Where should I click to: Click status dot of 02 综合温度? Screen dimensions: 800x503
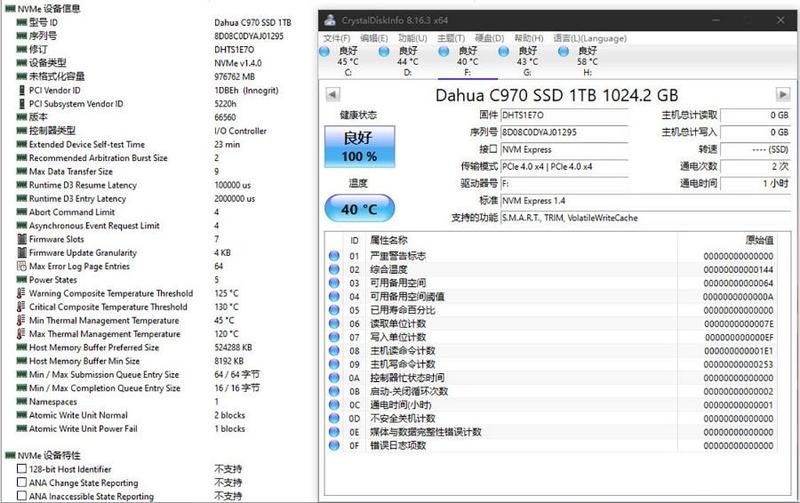point(334,269)
